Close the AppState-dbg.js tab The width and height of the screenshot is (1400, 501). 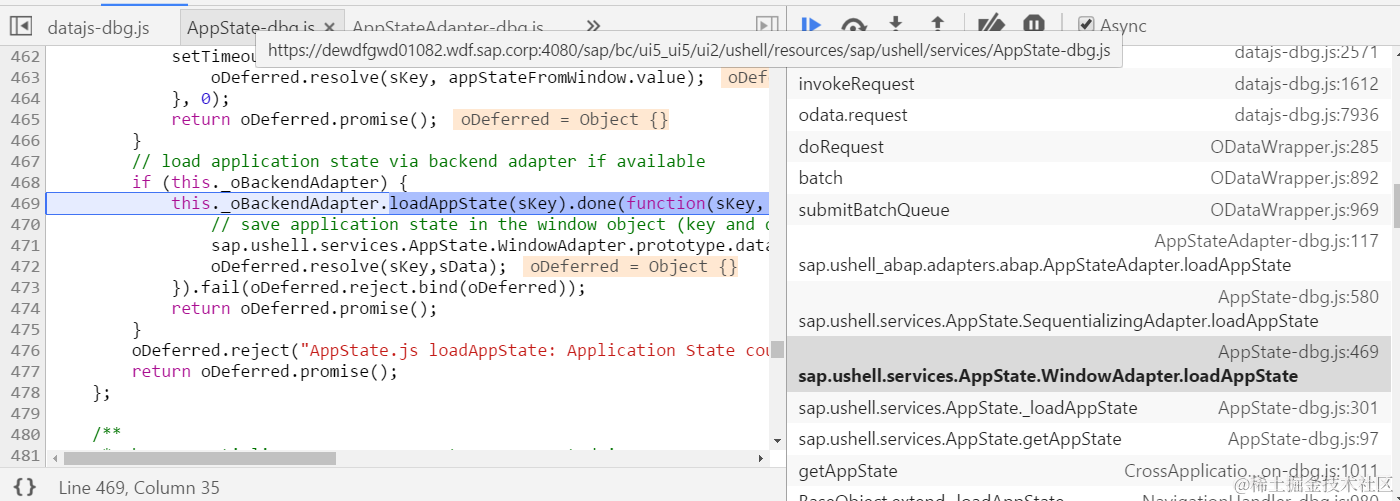point(331,27)
